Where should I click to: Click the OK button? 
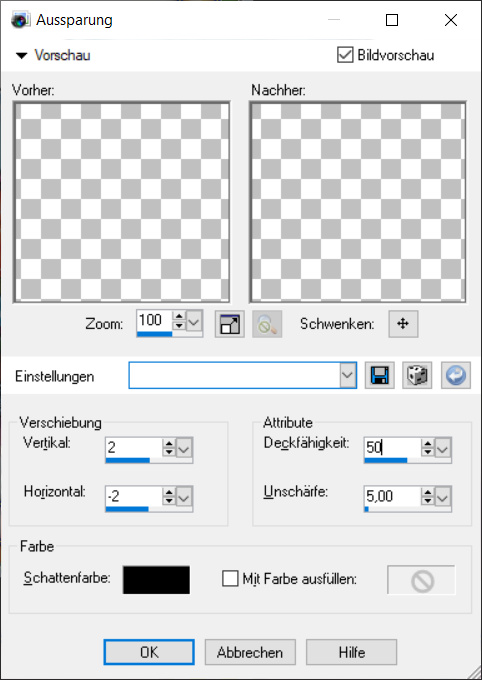(x=149, y=652)
